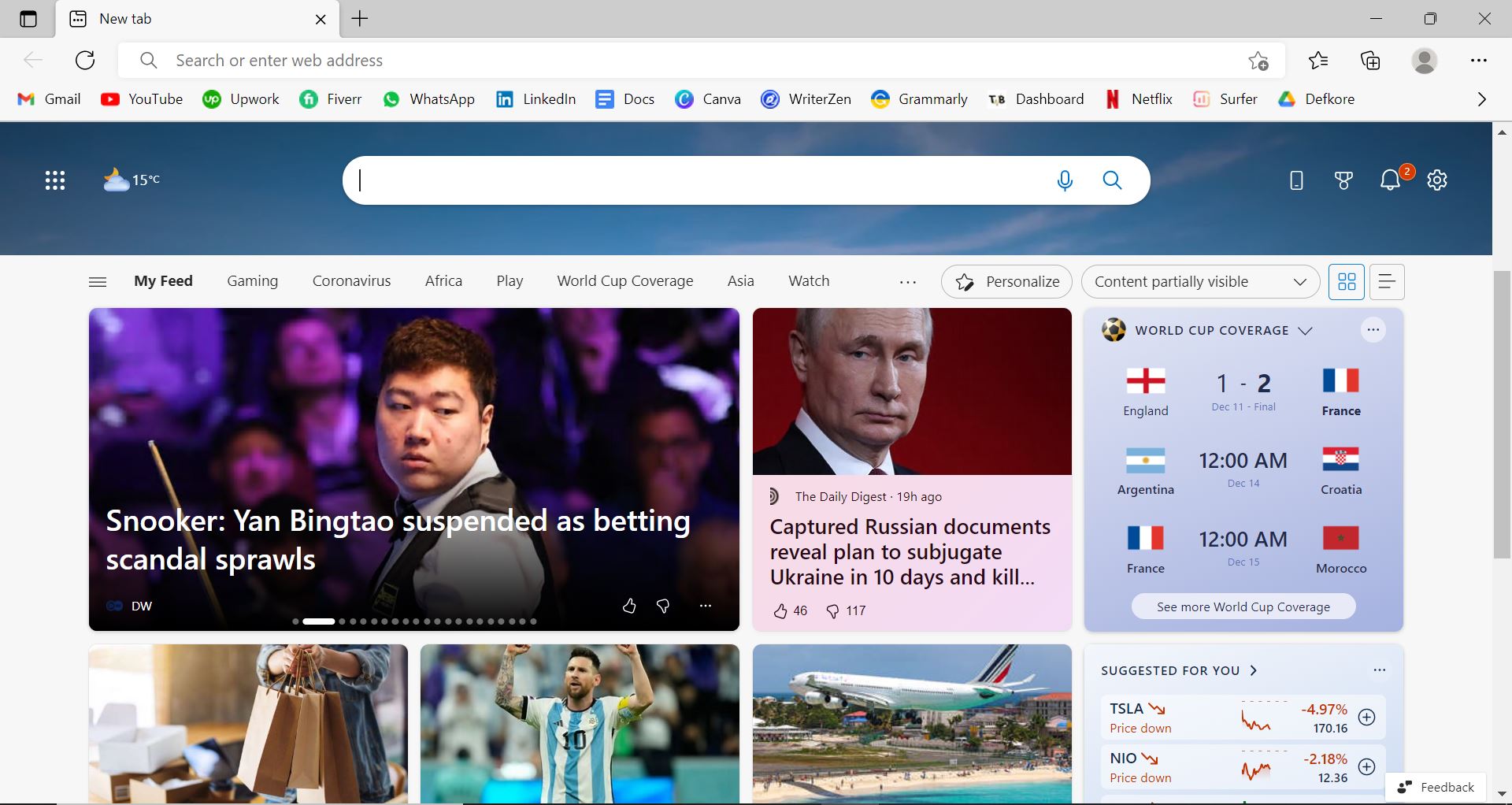The height and width of the screenshot is (805, 1512).
Task: Open Gmail from the favorites bar
Action: point(48,99)
